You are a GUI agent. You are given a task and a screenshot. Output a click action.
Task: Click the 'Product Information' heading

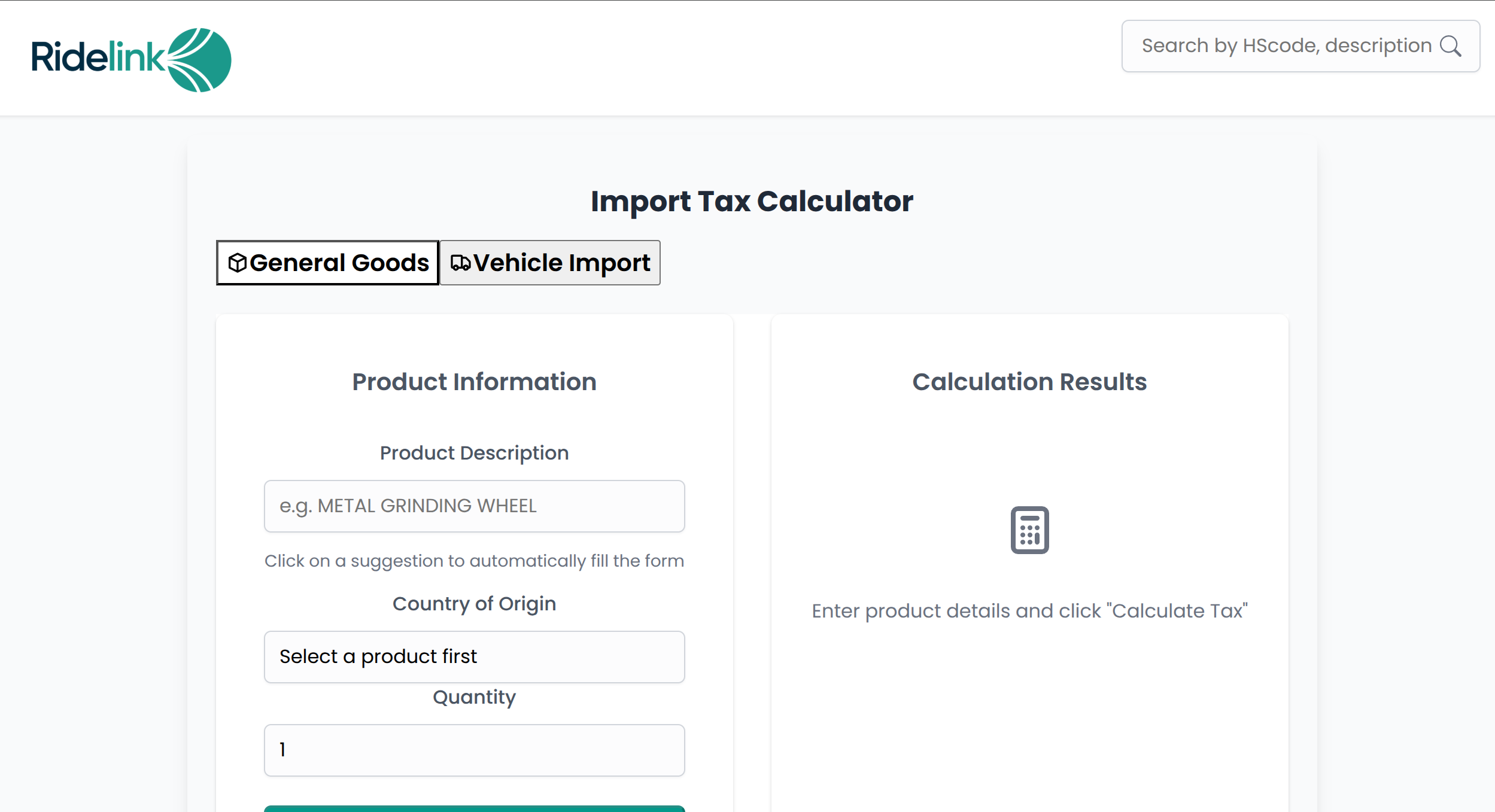pos(473,381)
